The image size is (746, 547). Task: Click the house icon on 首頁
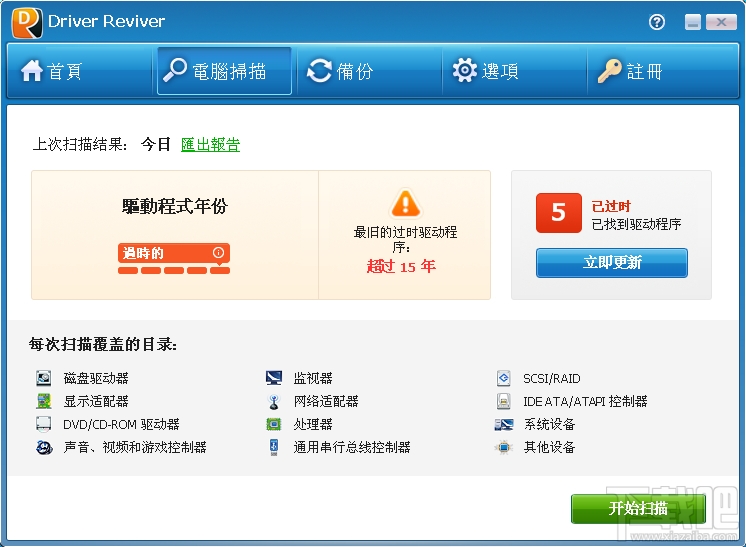coord(32,71)
